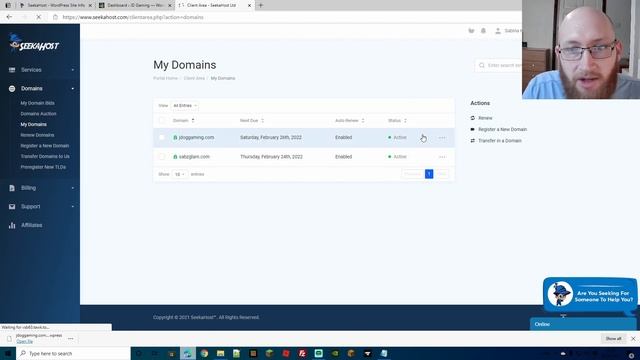Tick the select-all checkbox in table header

(x=162, y=120)
